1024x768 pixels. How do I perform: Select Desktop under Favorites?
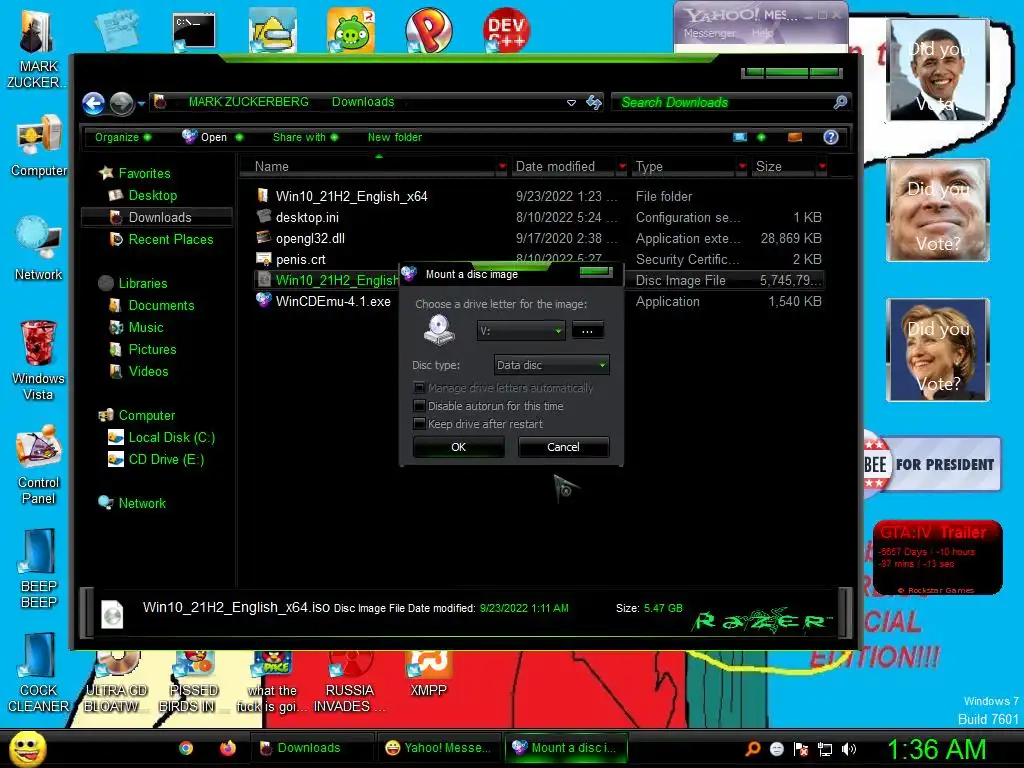pos(153,195)
